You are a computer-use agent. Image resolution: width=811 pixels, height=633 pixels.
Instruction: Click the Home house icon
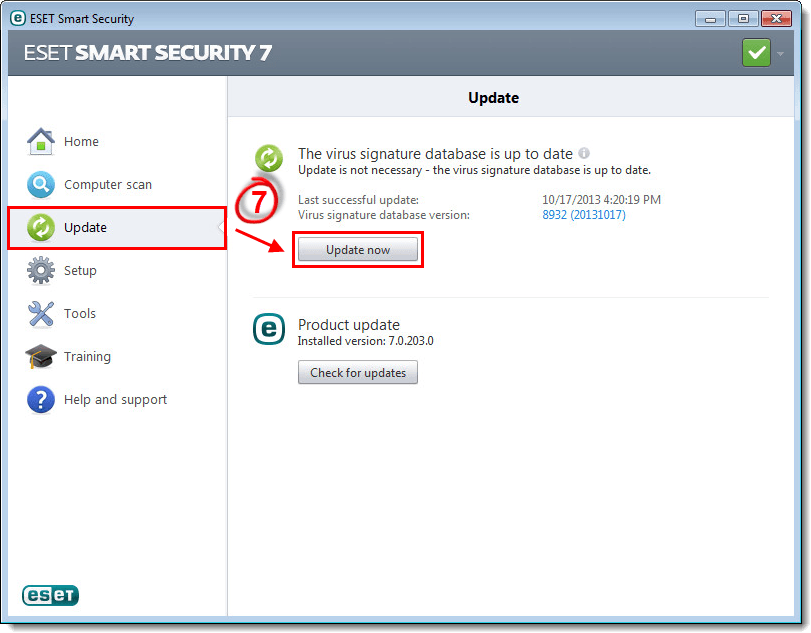[41, 141]
